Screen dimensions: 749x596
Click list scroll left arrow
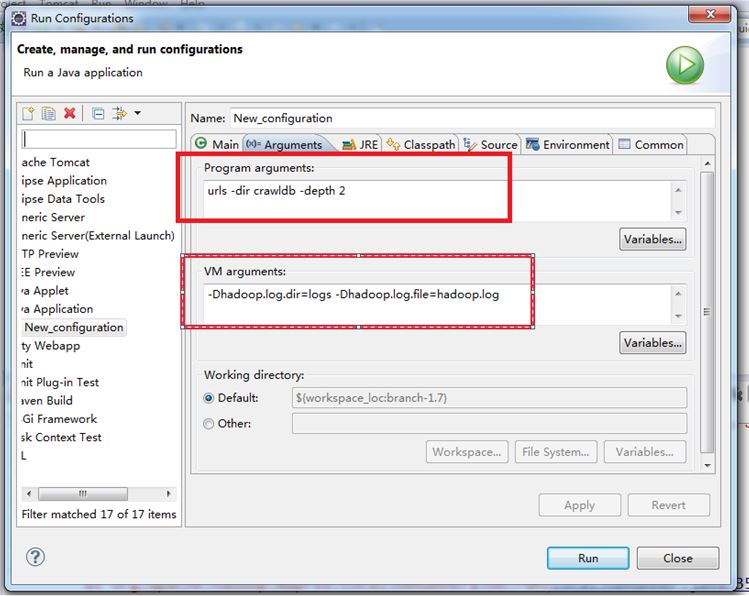pyautogui.click(x=29, y=493)
